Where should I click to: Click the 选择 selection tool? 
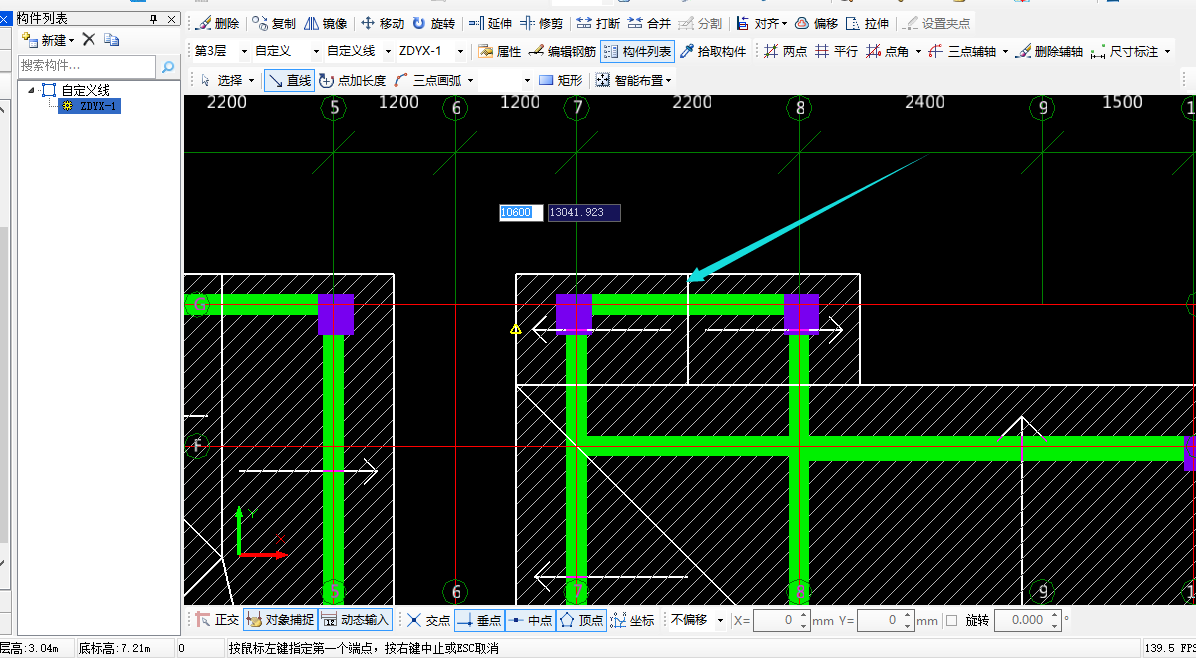(222, 80)
